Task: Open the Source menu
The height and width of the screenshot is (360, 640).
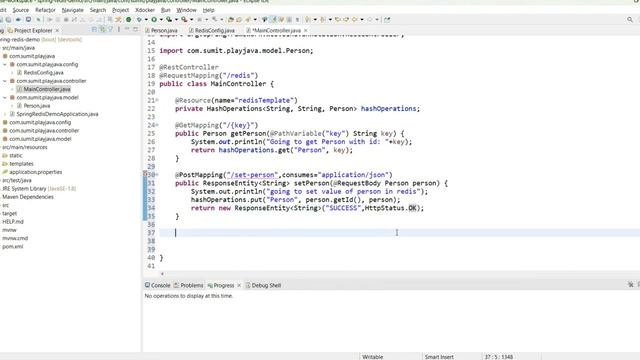Action: pos(20,10)
